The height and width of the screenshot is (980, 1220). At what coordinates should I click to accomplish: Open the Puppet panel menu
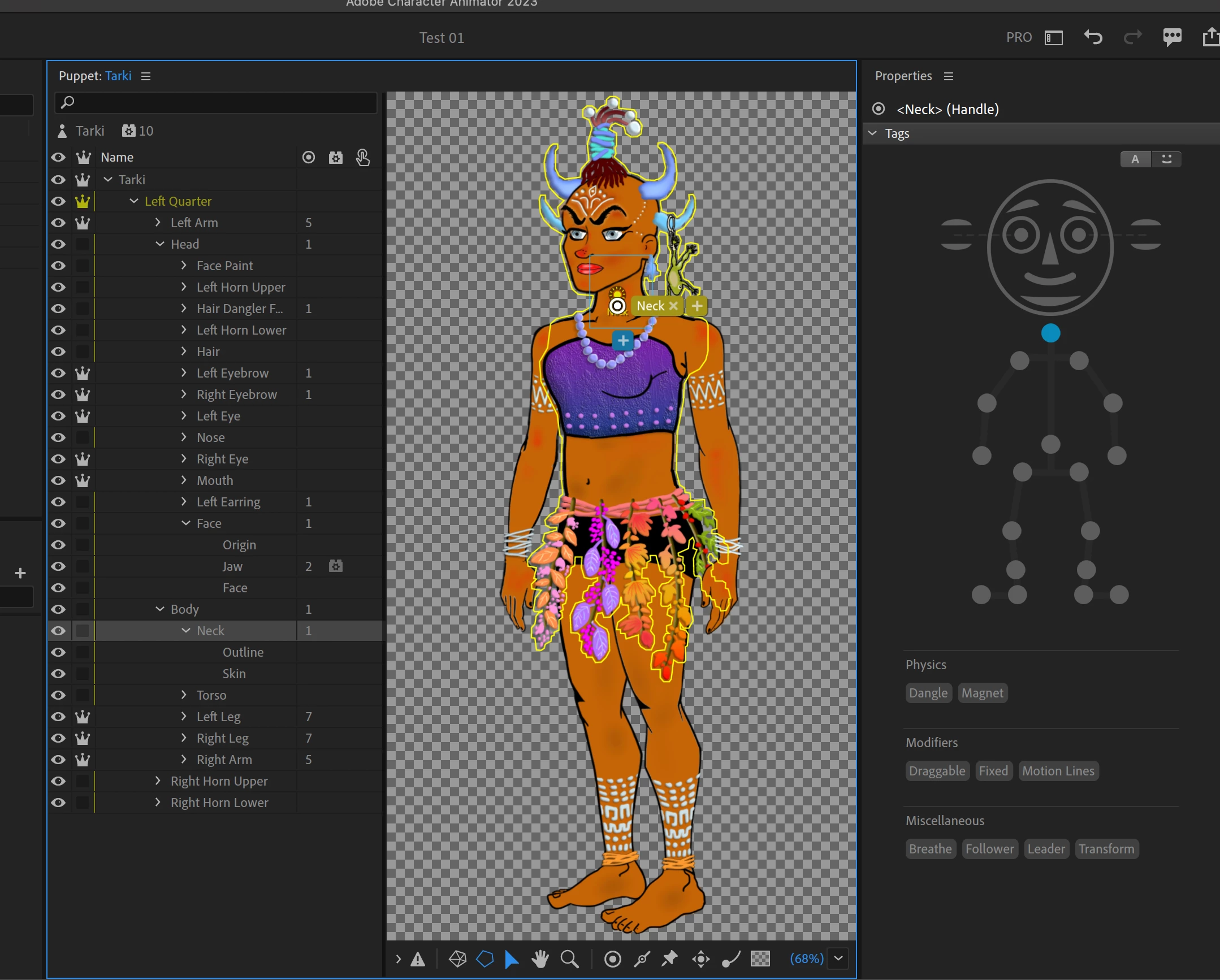146,76
